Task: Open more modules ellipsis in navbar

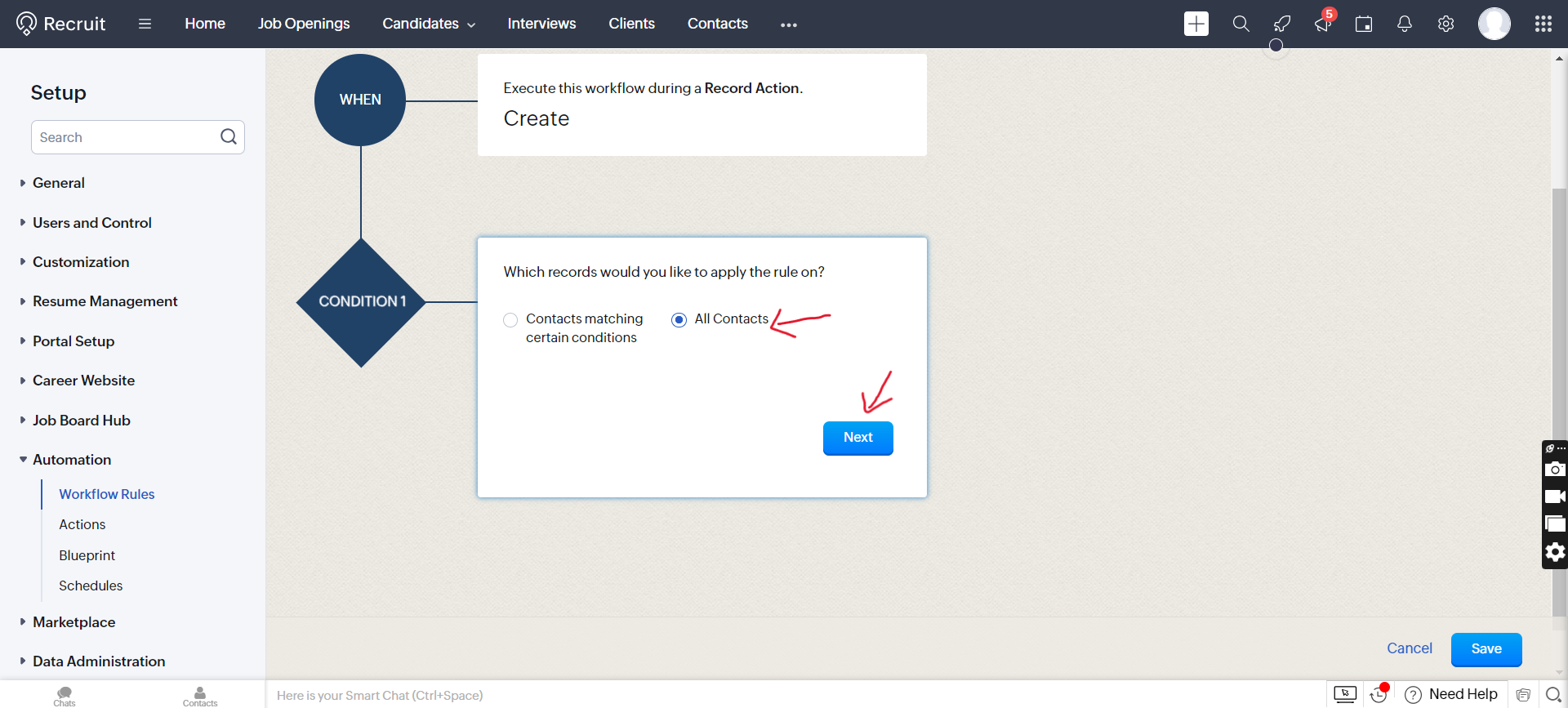Action: [788, 24]
